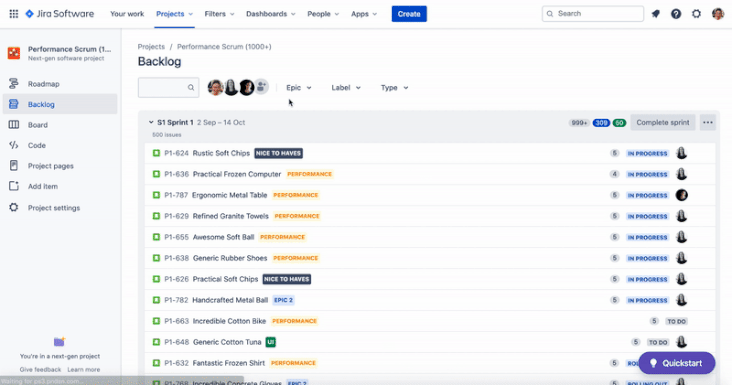
Task: Click the Code sidebar icon
Action: pyautogui.click(x=14, y=145)
